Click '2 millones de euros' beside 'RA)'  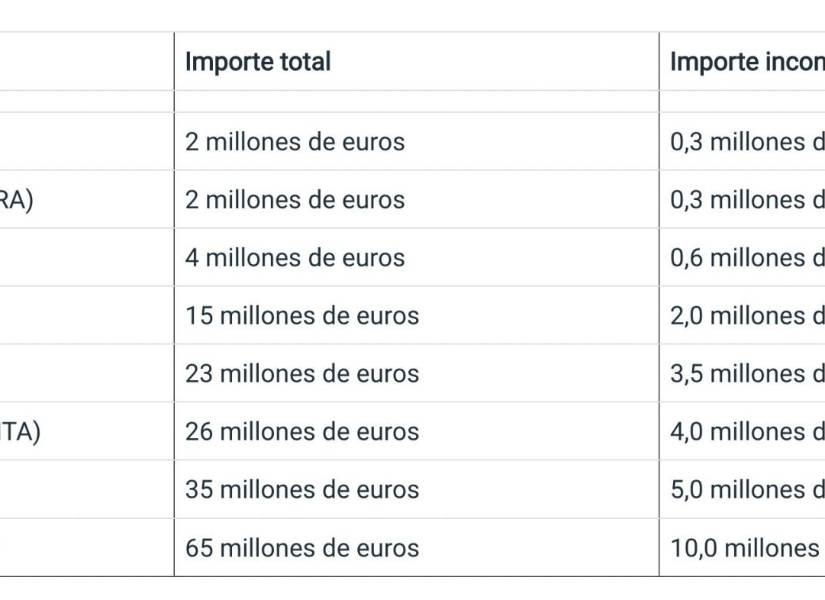pos(295,200)
